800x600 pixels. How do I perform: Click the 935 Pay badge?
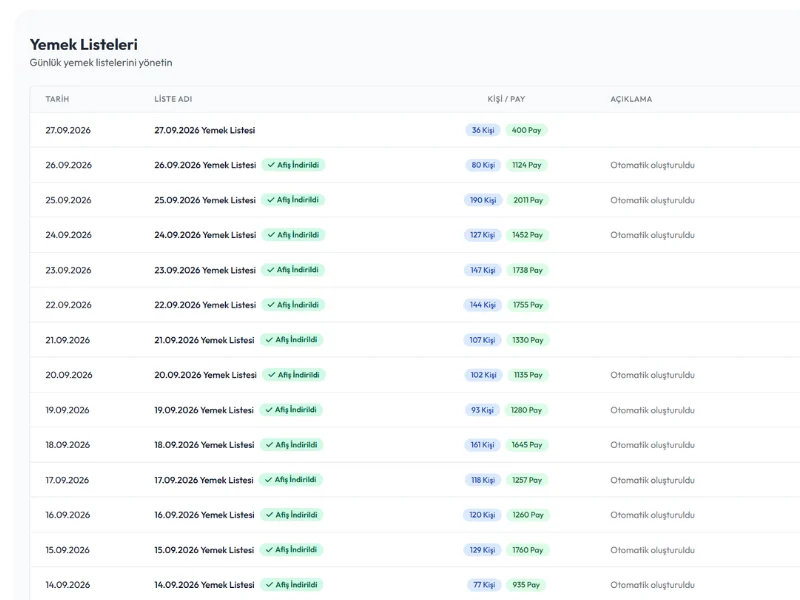[x=526, y=585]
